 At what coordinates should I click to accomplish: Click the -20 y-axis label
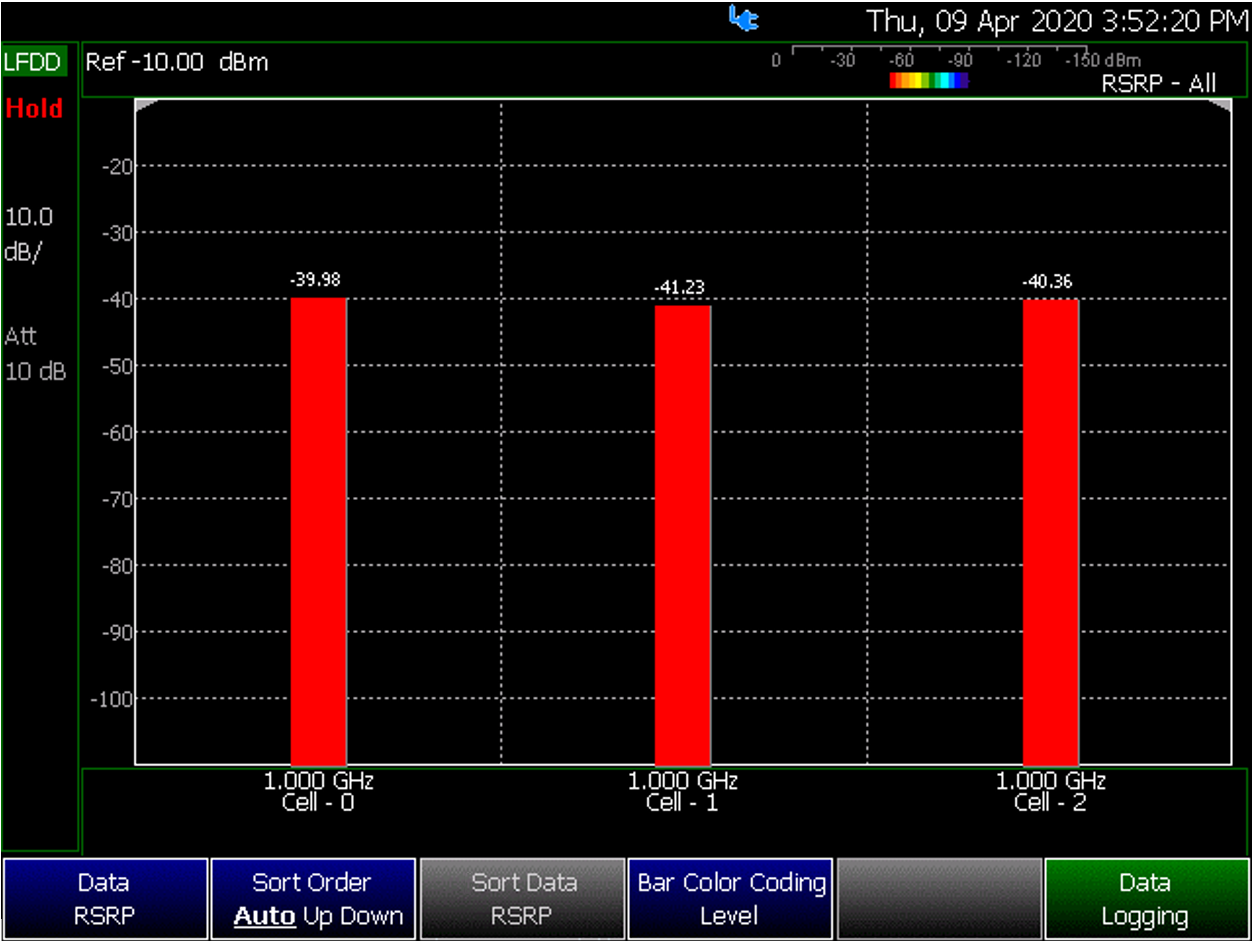(x=118, y=166)
